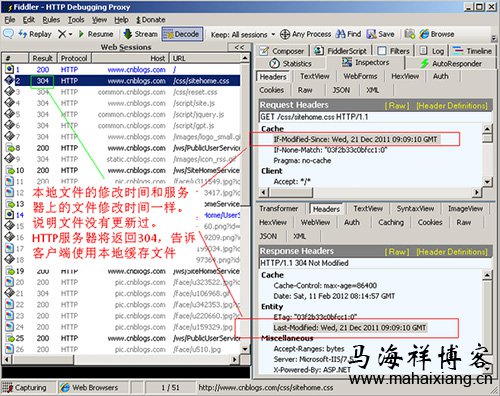Click the request [Header Definitions] link
Viewport: 500px width, 396px height.
(x=452, y=106)
